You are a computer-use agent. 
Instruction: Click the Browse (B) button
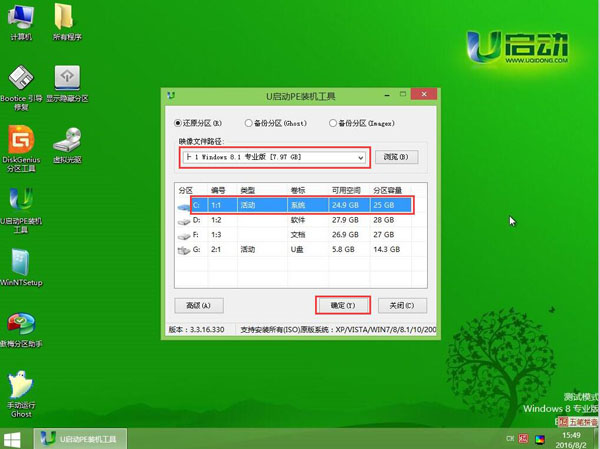click(x=396, y=157)
